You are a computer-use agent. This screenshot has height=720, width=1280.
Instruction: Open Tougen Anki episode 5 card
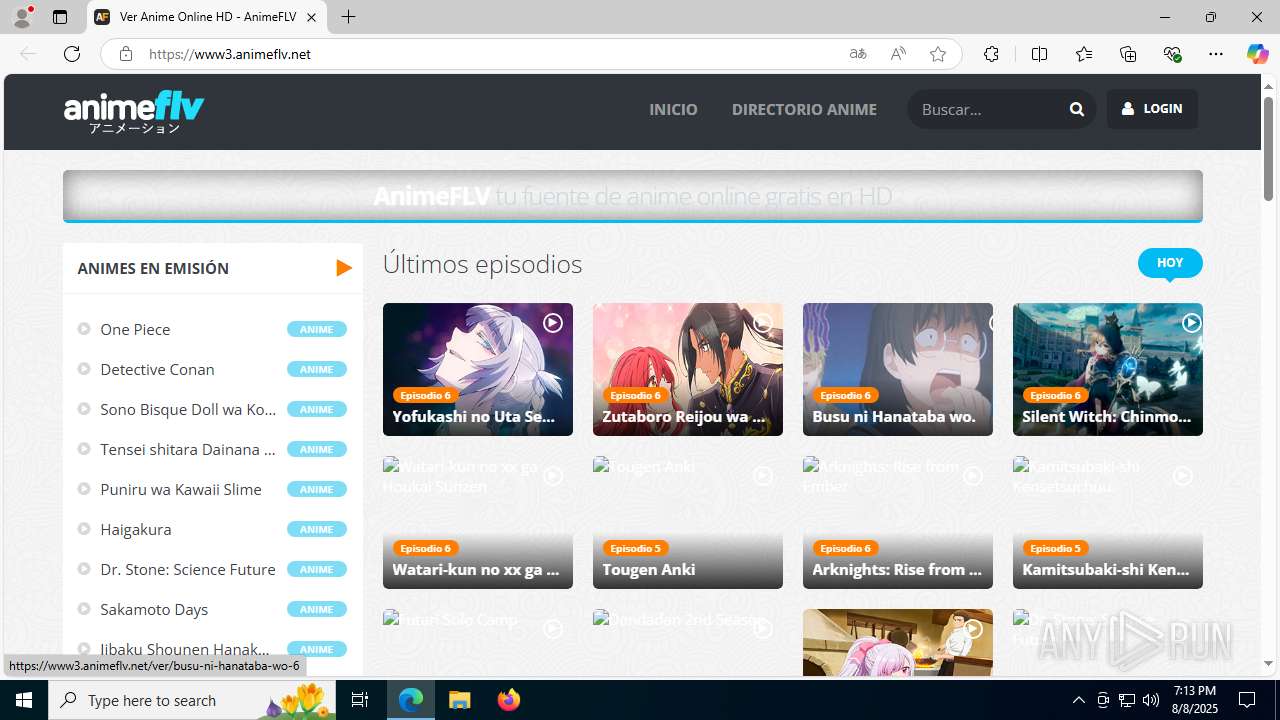tap(688, 522)
